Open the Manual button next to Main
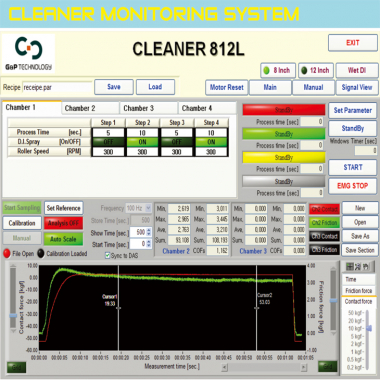The width and height of the screenshot is (380, 380). tap(313, 87)
